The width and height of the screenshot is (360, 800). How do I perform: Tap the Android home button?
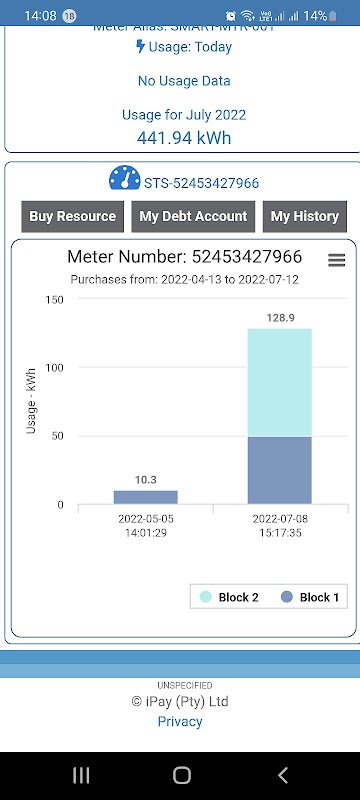[x=182, y=775]
